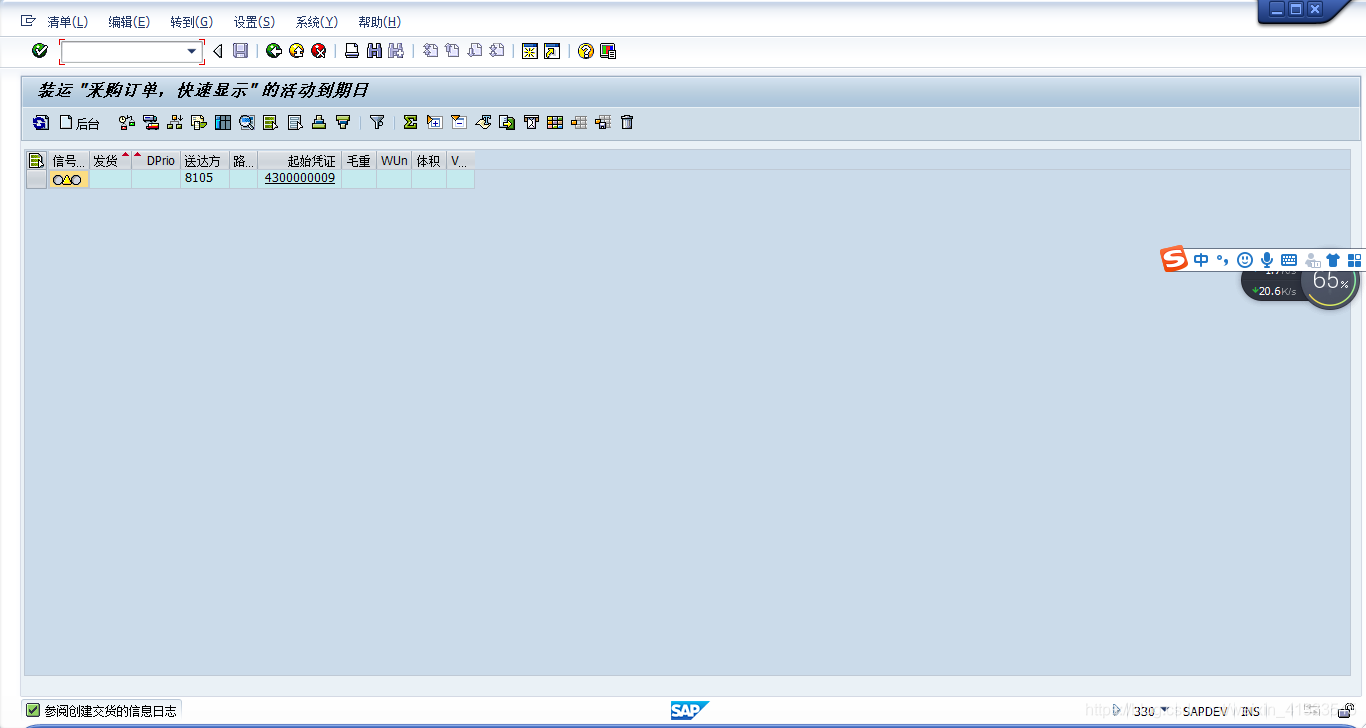Image resolution: width=1366 pixels, height=728 pixels.
Task: Open the 清单(L) menu
Action: tap(67, 22)
